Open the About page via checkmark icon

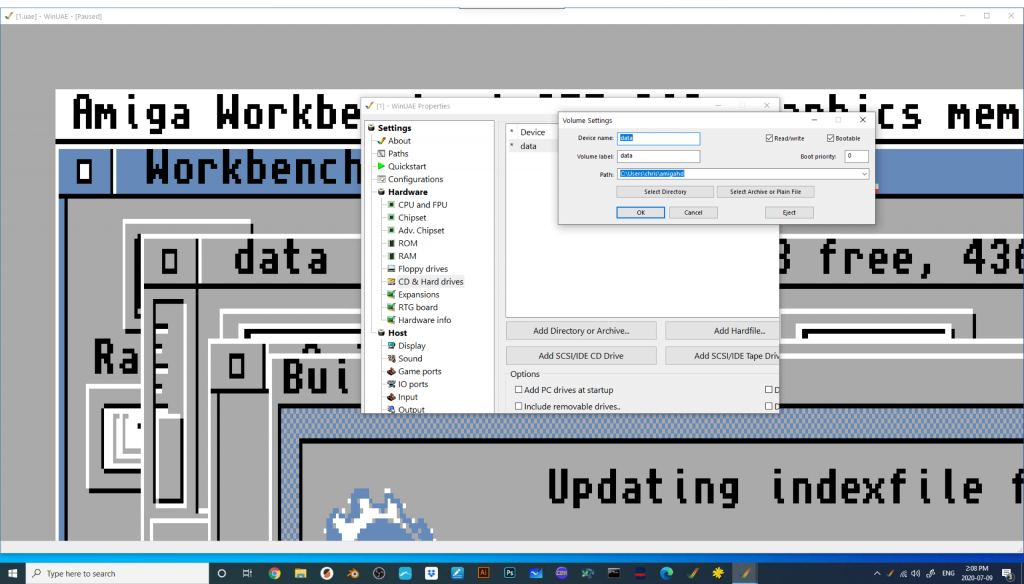pos(381,140)
